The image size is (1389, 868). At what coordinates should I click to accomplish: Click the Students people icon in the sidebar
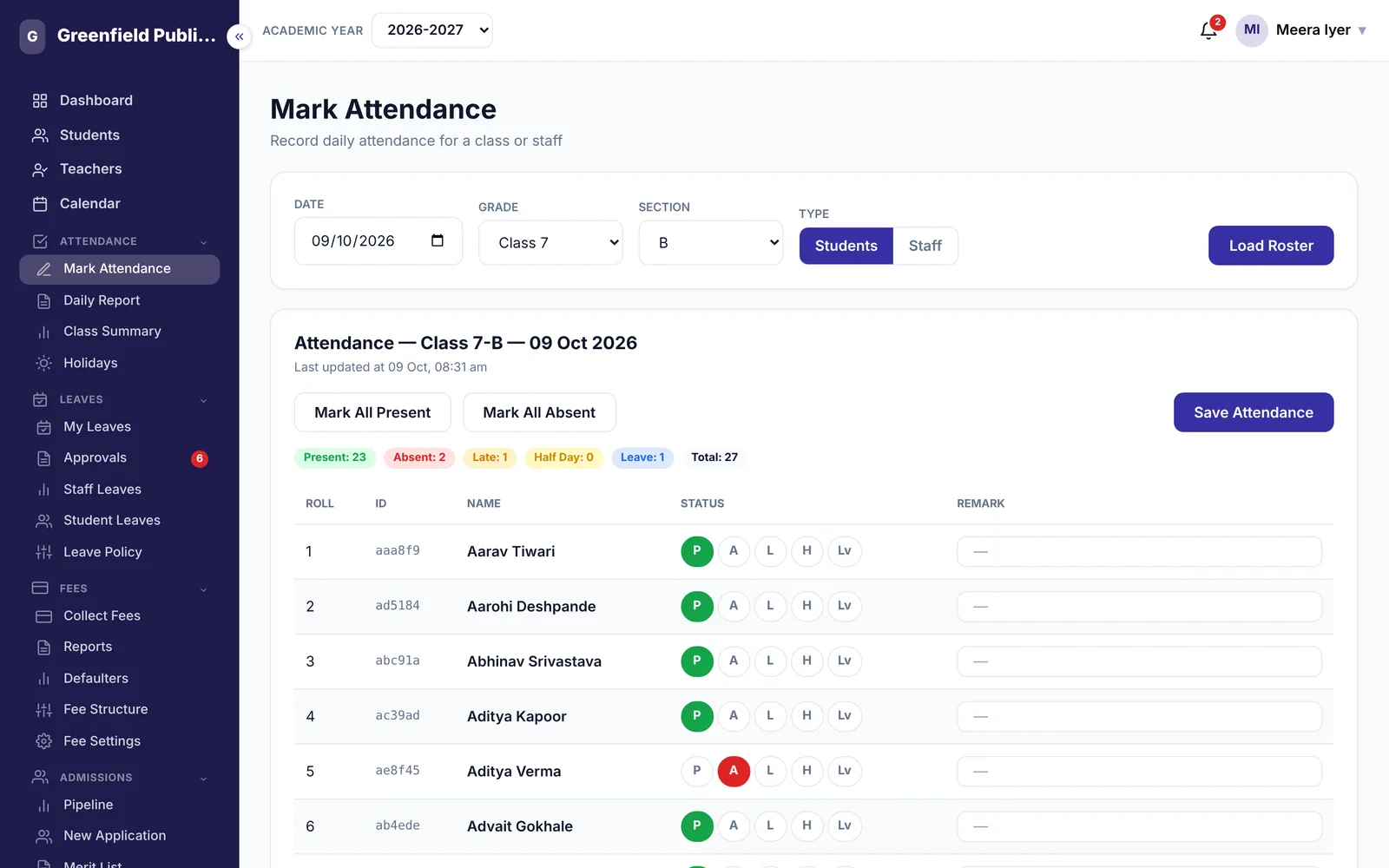click(40, 135)
